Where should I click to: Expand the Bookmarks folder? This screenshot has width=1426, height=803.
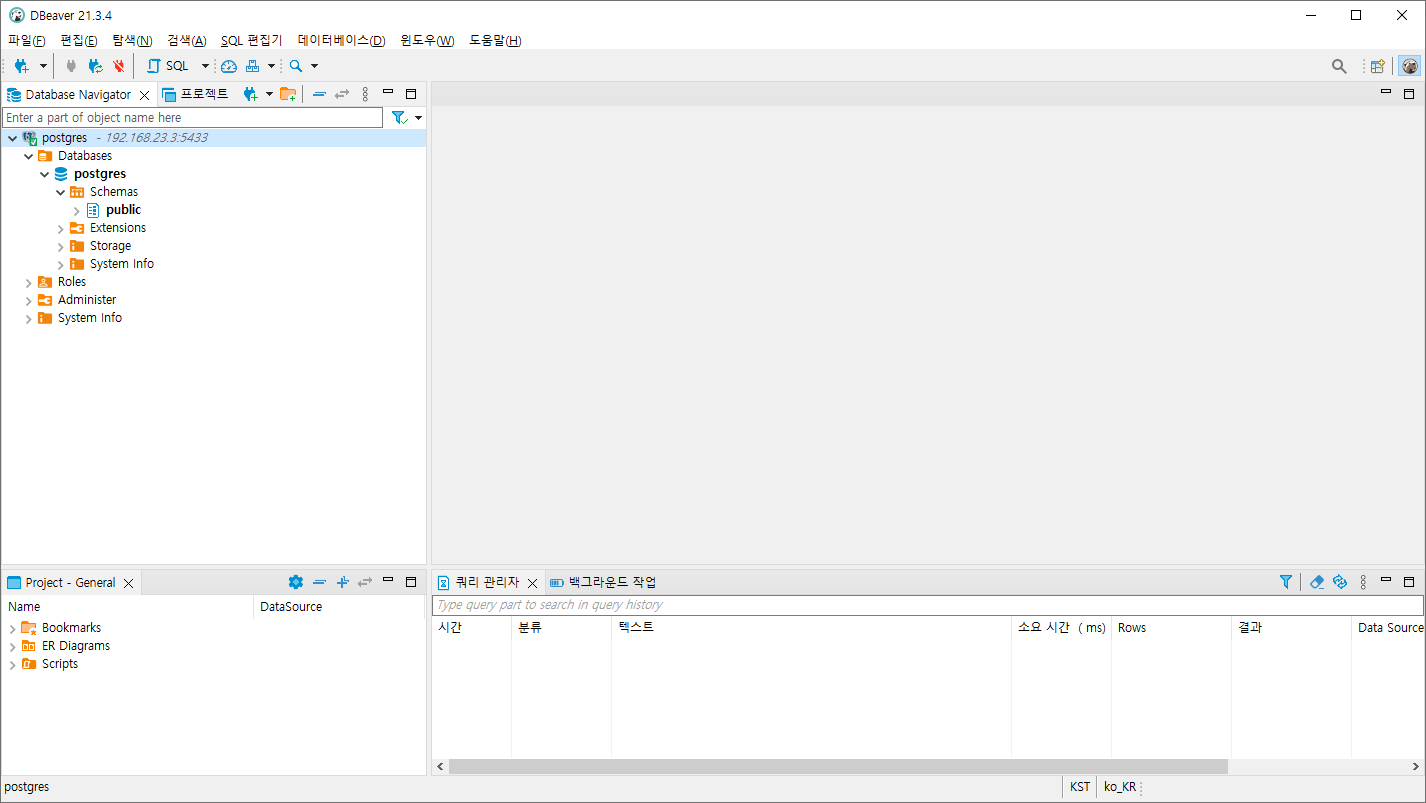pyautogui.click(x=12, y=629)
